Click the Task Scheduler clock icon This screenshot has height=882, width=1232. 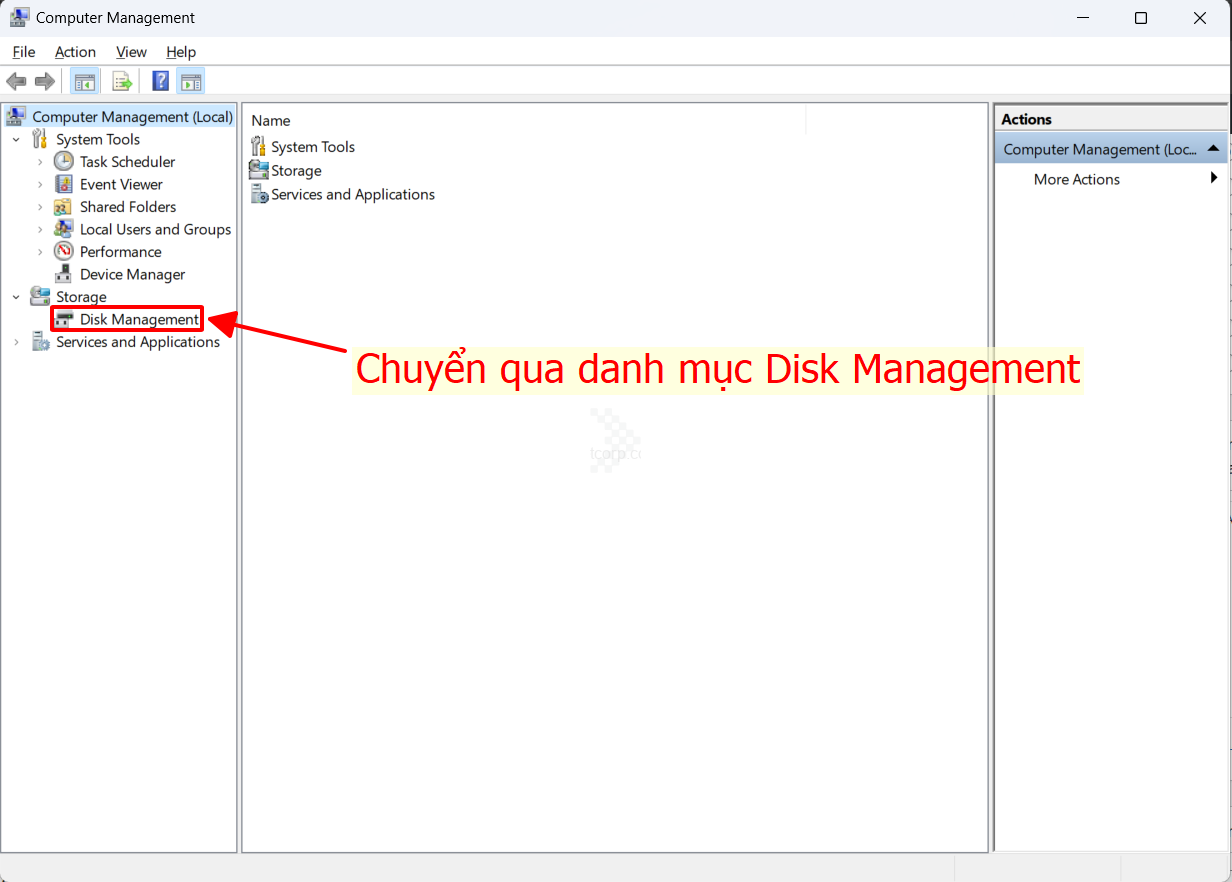pos(64,161)
